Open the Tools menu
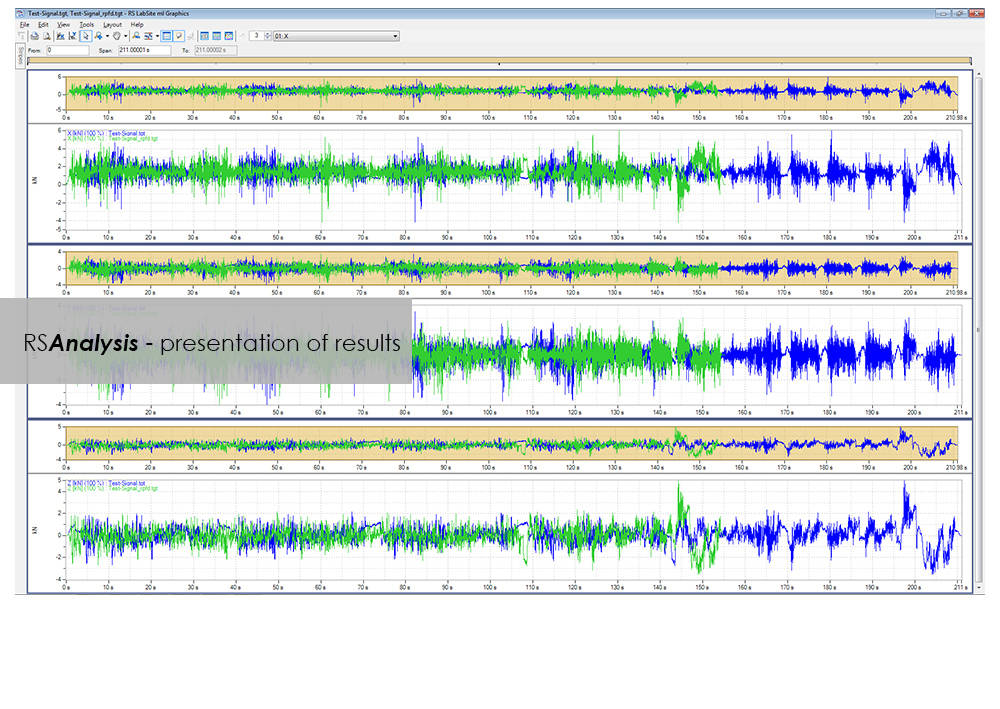 [x=87, y=24]
